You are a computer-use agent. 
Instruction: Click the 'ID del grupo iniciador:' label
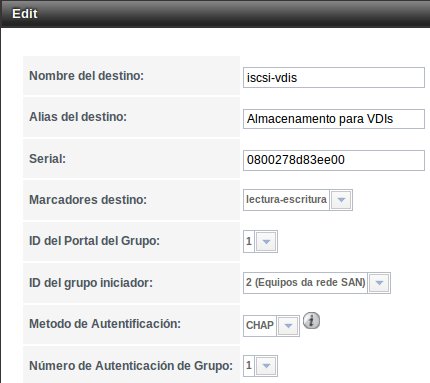[x=91, y=283]
